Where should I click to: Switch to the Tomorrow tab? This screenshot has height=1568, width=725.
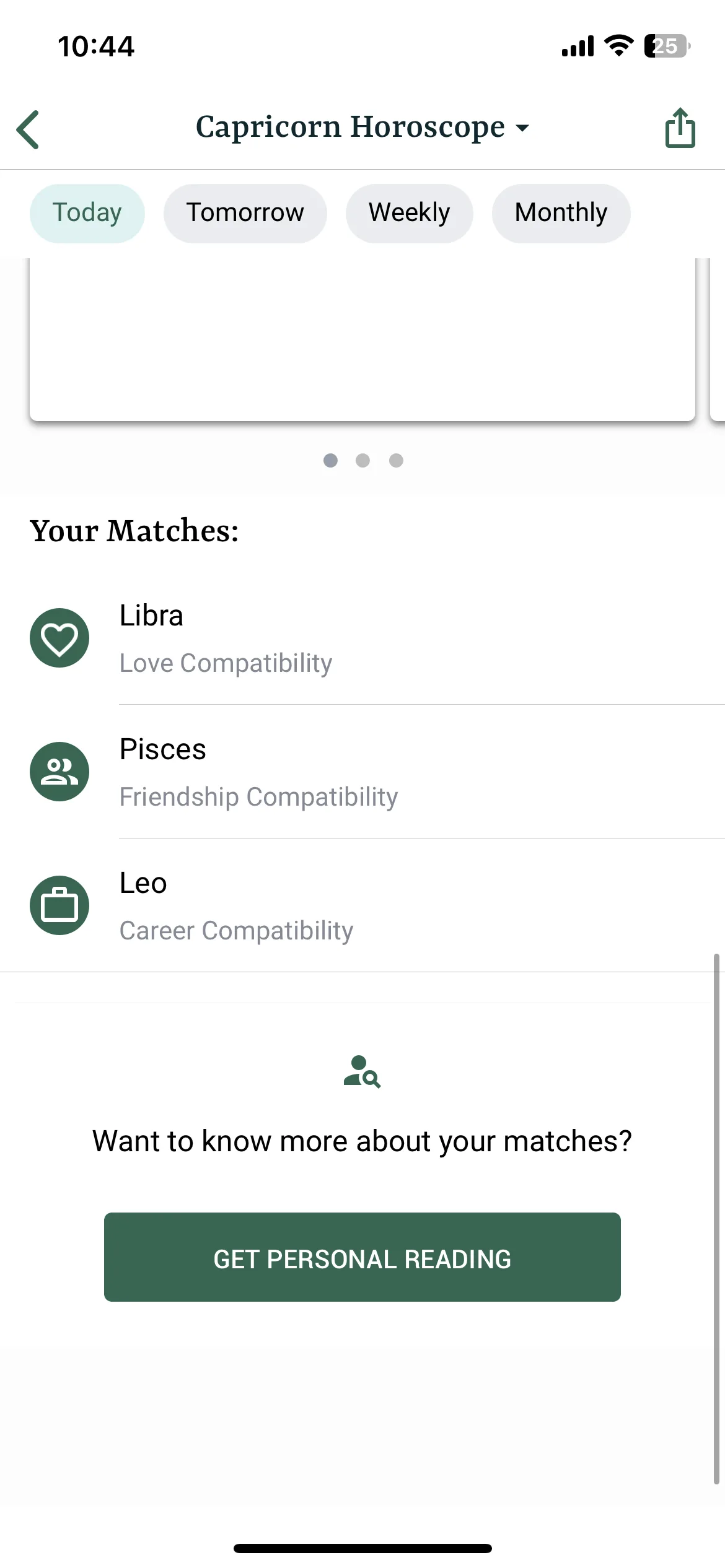click(x=245, y=213)
